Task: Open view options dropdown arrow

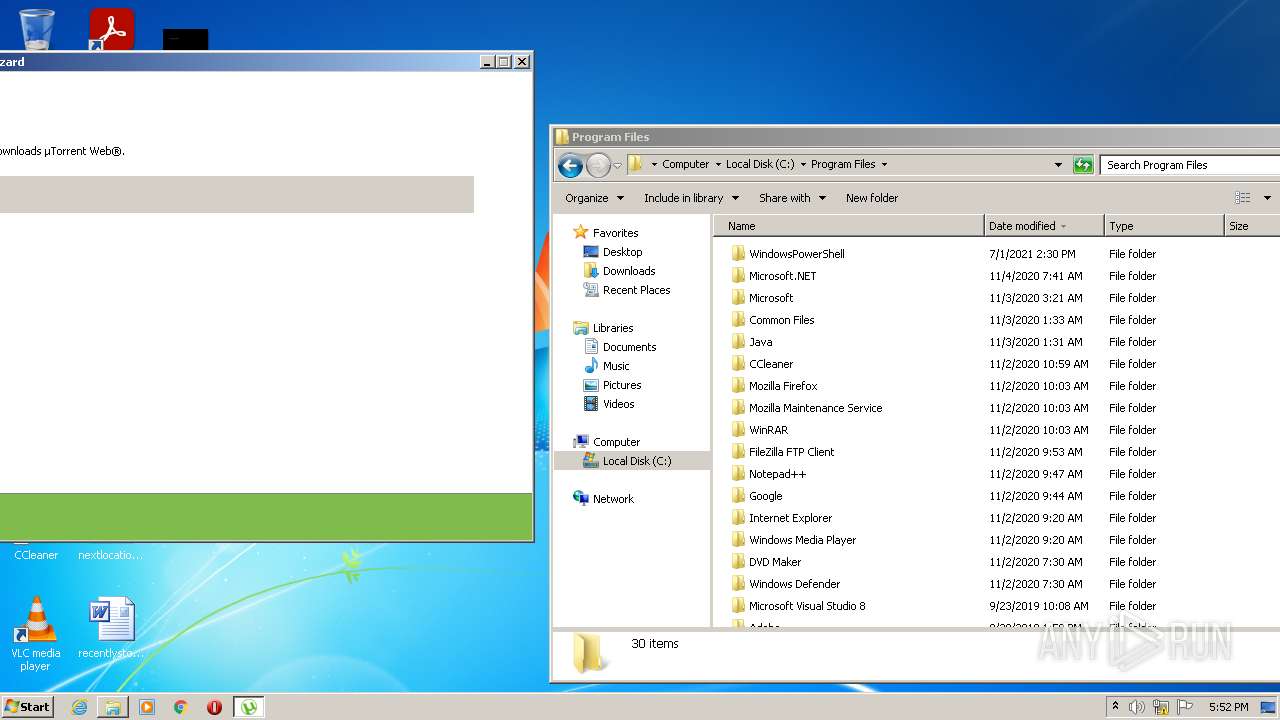Action: click(x=1267, y=198)
